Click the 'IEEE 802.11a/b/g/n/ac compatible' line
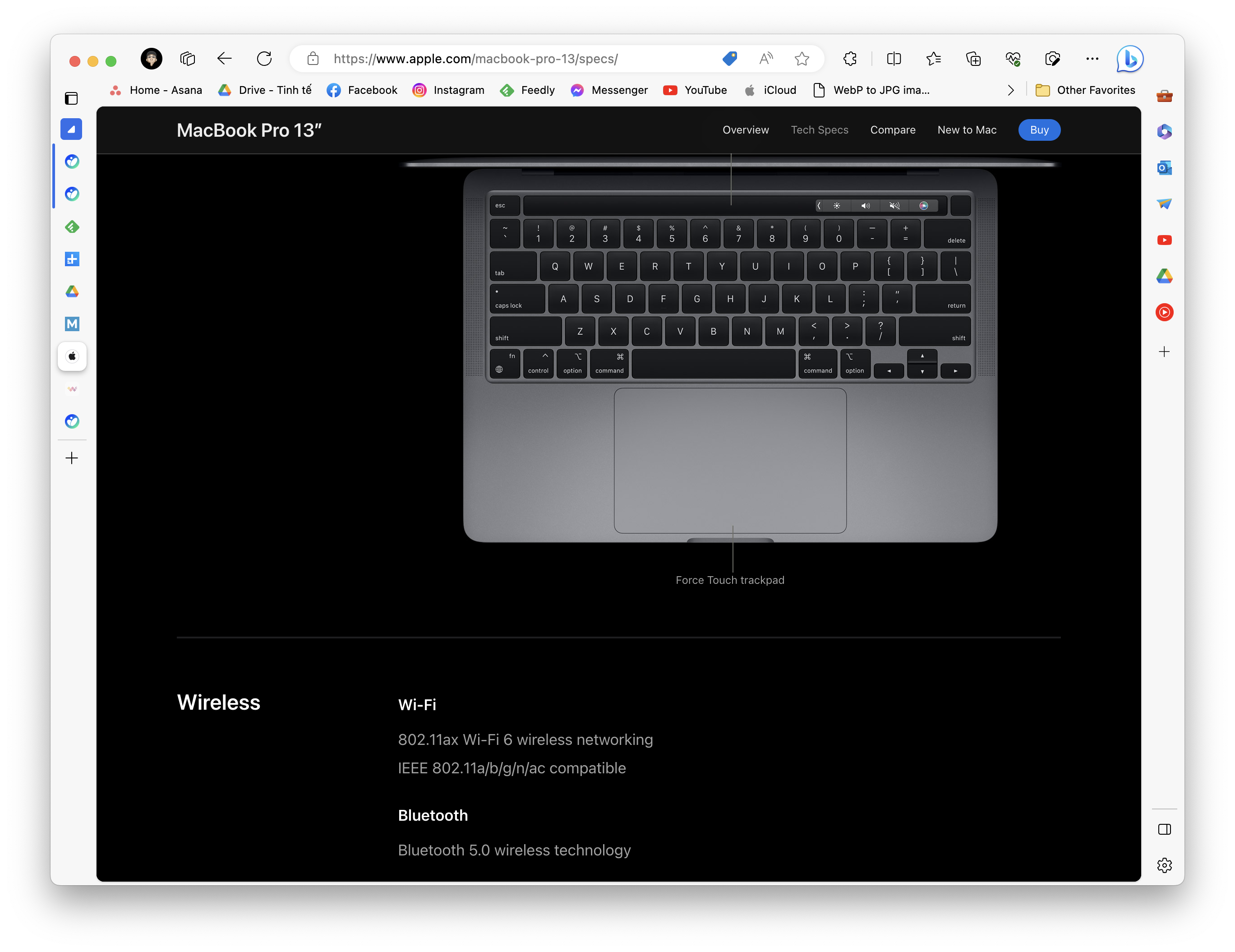1235x952 pixels. pyautogui.click(x=512, y=768)
